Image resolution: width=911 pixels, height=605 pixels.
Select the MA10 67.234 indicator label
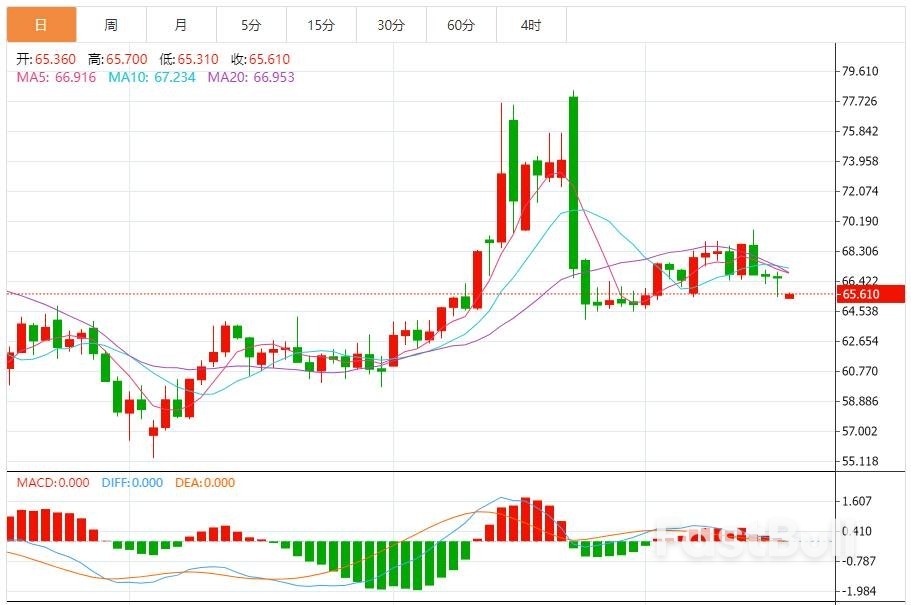[x=152, y=77]
